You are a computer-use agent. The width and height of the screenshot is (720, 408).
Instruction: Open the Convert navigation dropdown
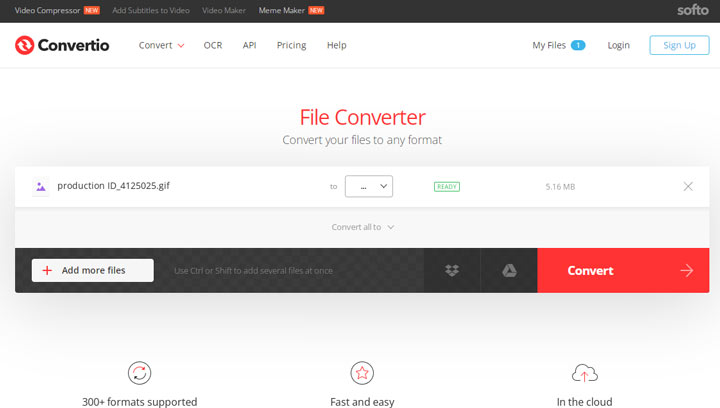point(161,45)
